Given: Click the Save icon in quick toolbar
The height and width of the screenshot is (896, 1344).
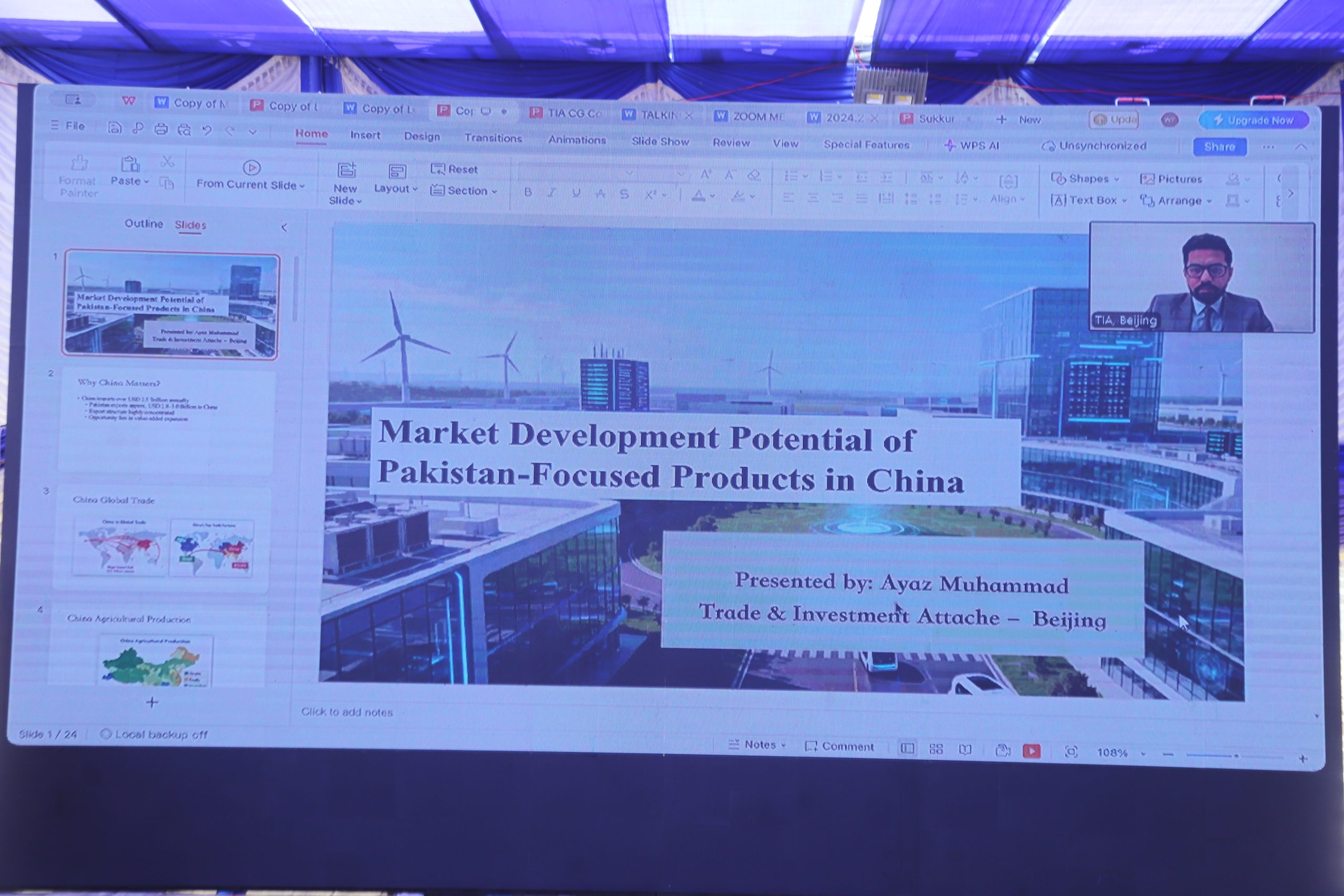Looking at the screenshot, I should pos(115,128).
